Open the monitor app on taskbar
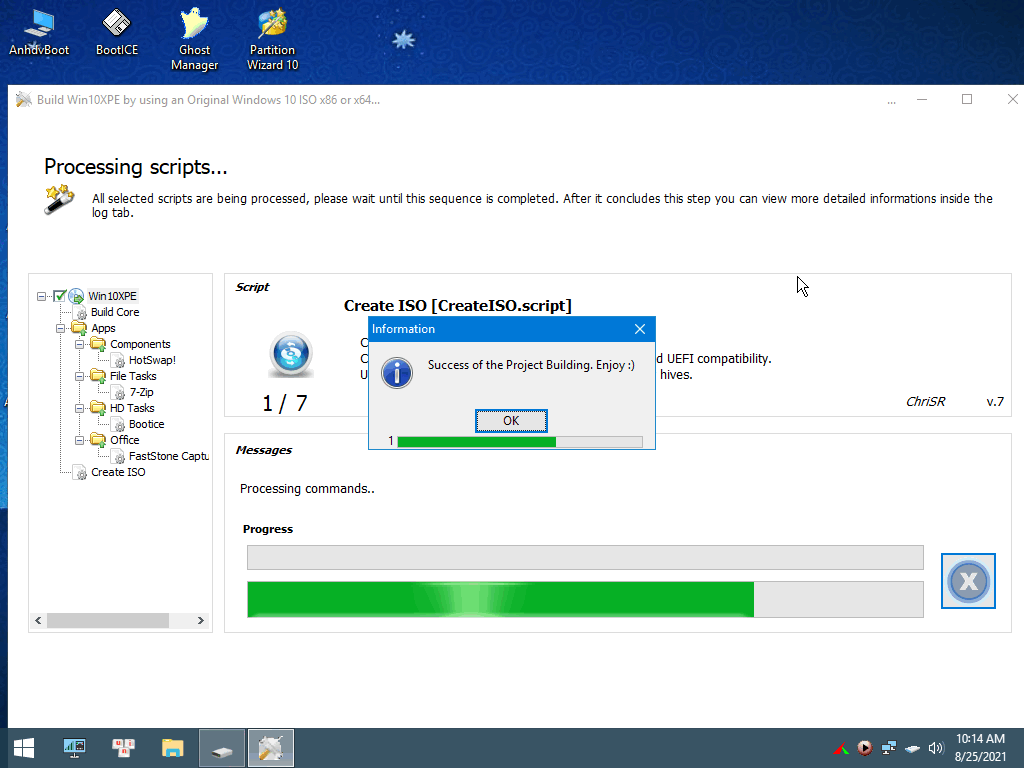 pyautogui.click(x=74, y=748)
